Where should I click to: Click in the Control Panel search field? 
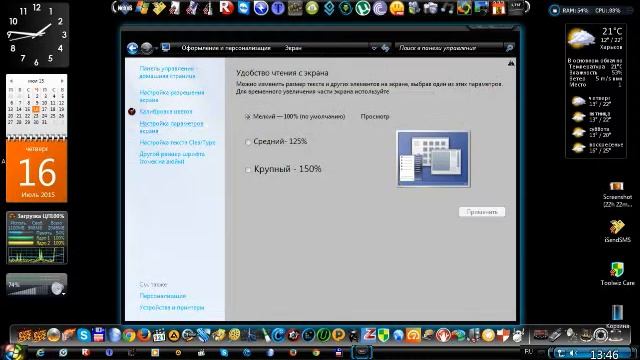449,48
